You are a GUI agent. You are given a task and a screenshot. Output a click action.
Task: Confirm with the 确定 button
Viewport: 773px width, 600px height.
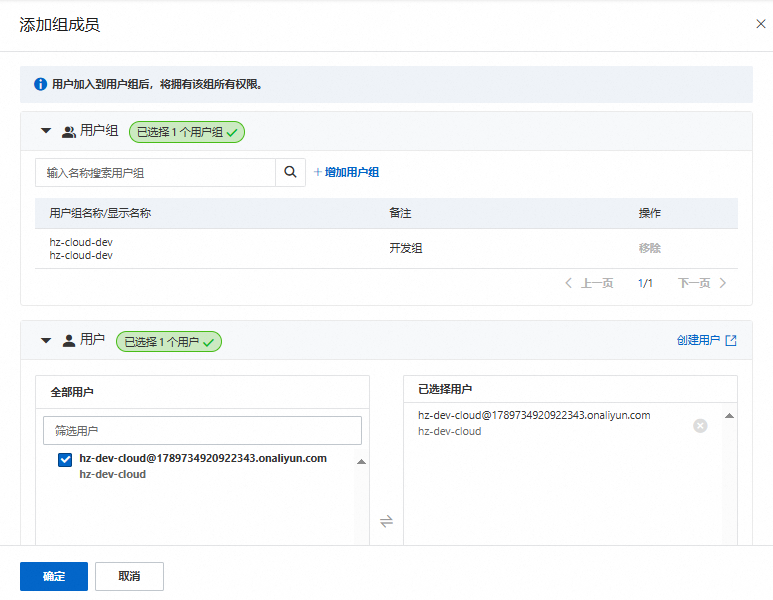pos(54,576)
